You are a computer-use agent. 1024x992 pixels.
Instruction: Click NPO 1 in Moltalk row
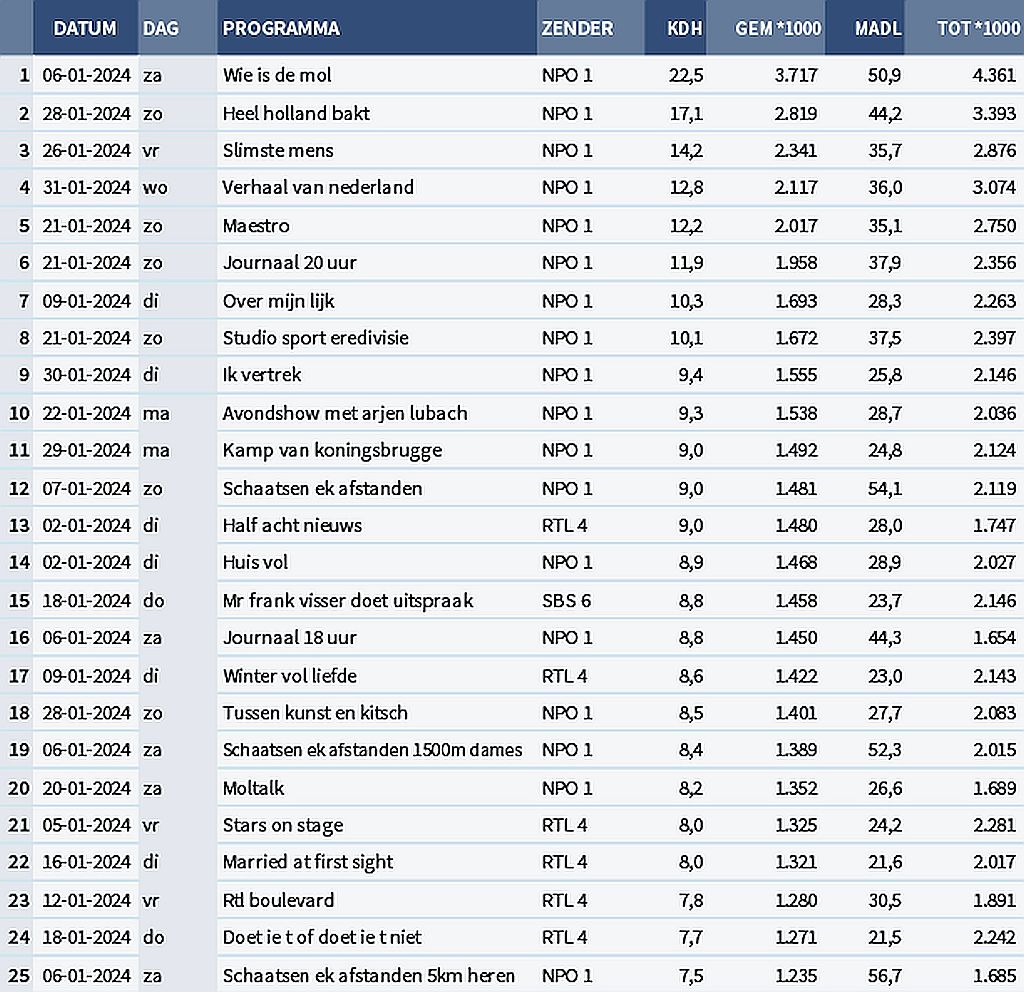click(567, 788)
